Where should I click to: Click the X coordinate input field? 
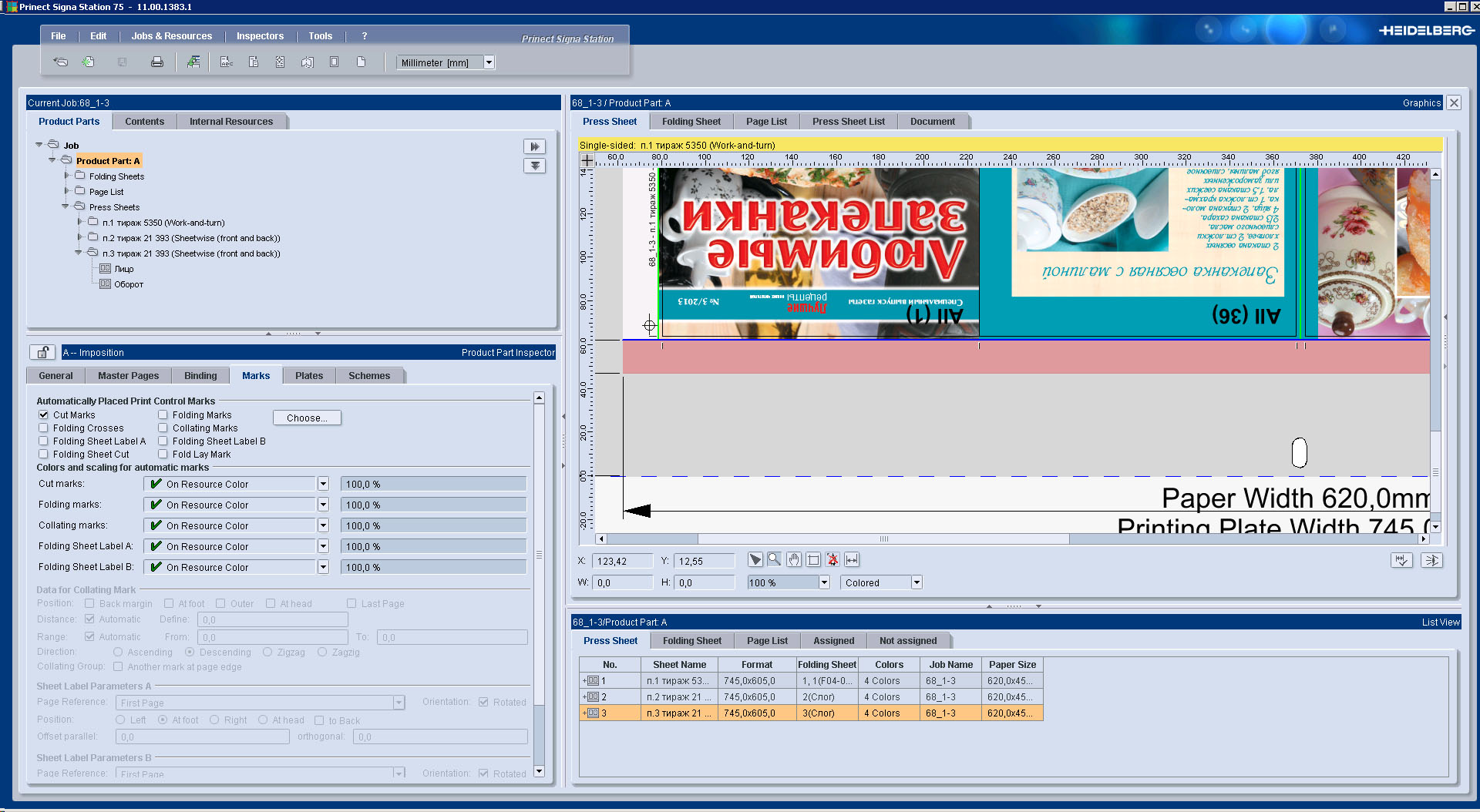click(x=623, y=561)
